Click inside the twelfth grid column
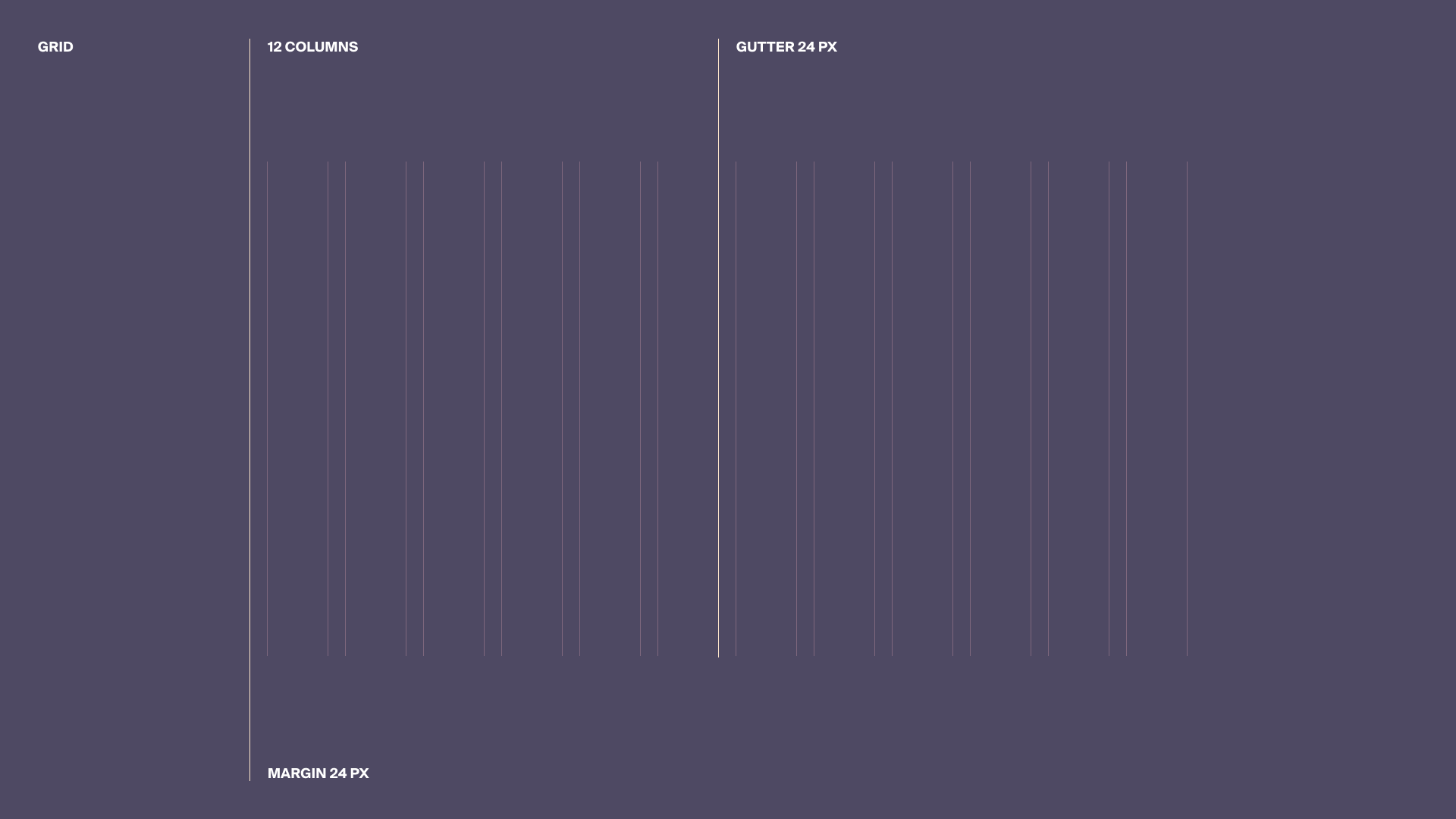 pos(1156,409)
